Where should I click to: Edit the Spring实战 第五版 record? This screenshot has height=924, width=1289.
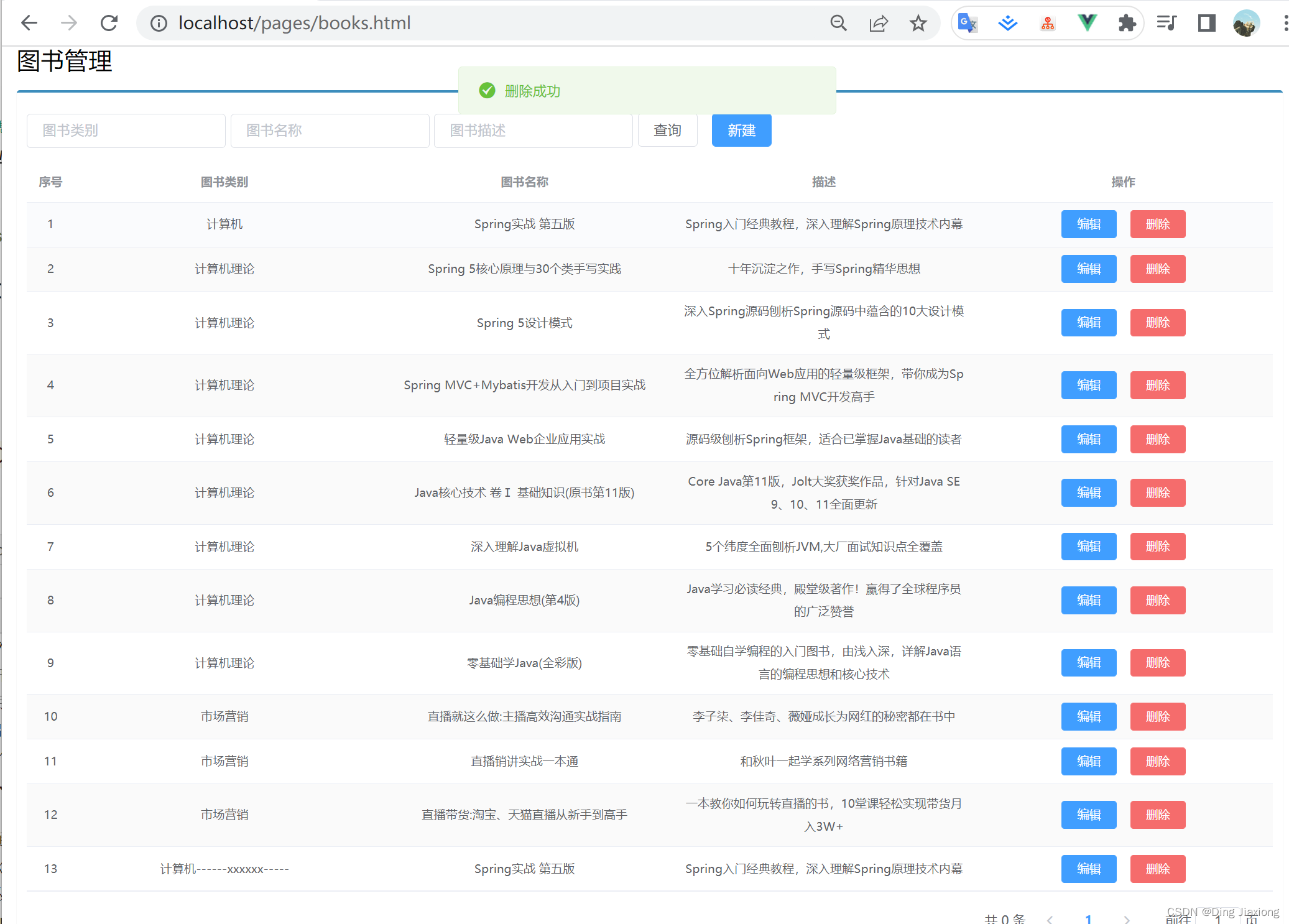1088,224
